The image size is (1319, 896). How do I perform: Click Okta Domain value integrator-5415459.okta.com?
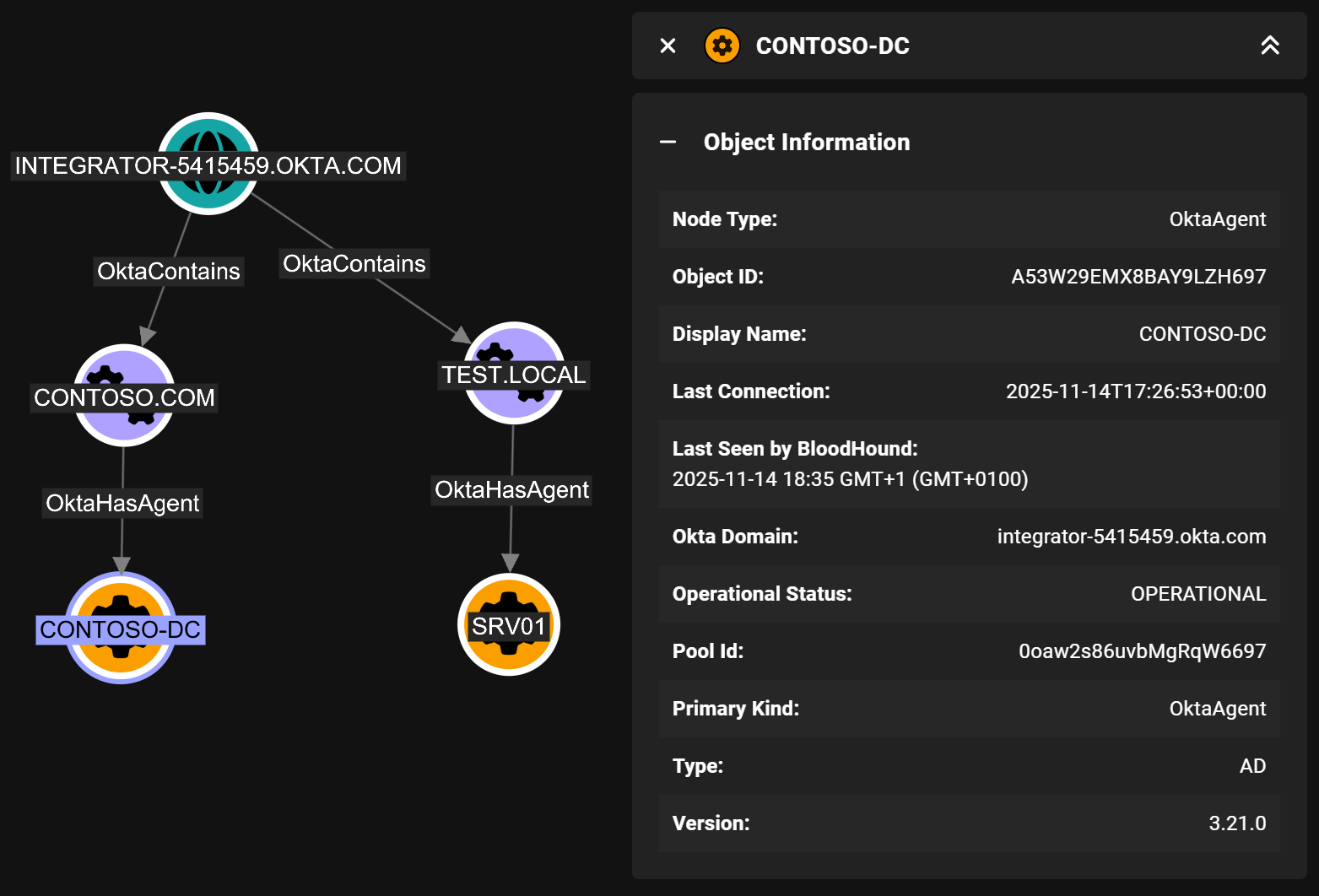click(1132, 537)
